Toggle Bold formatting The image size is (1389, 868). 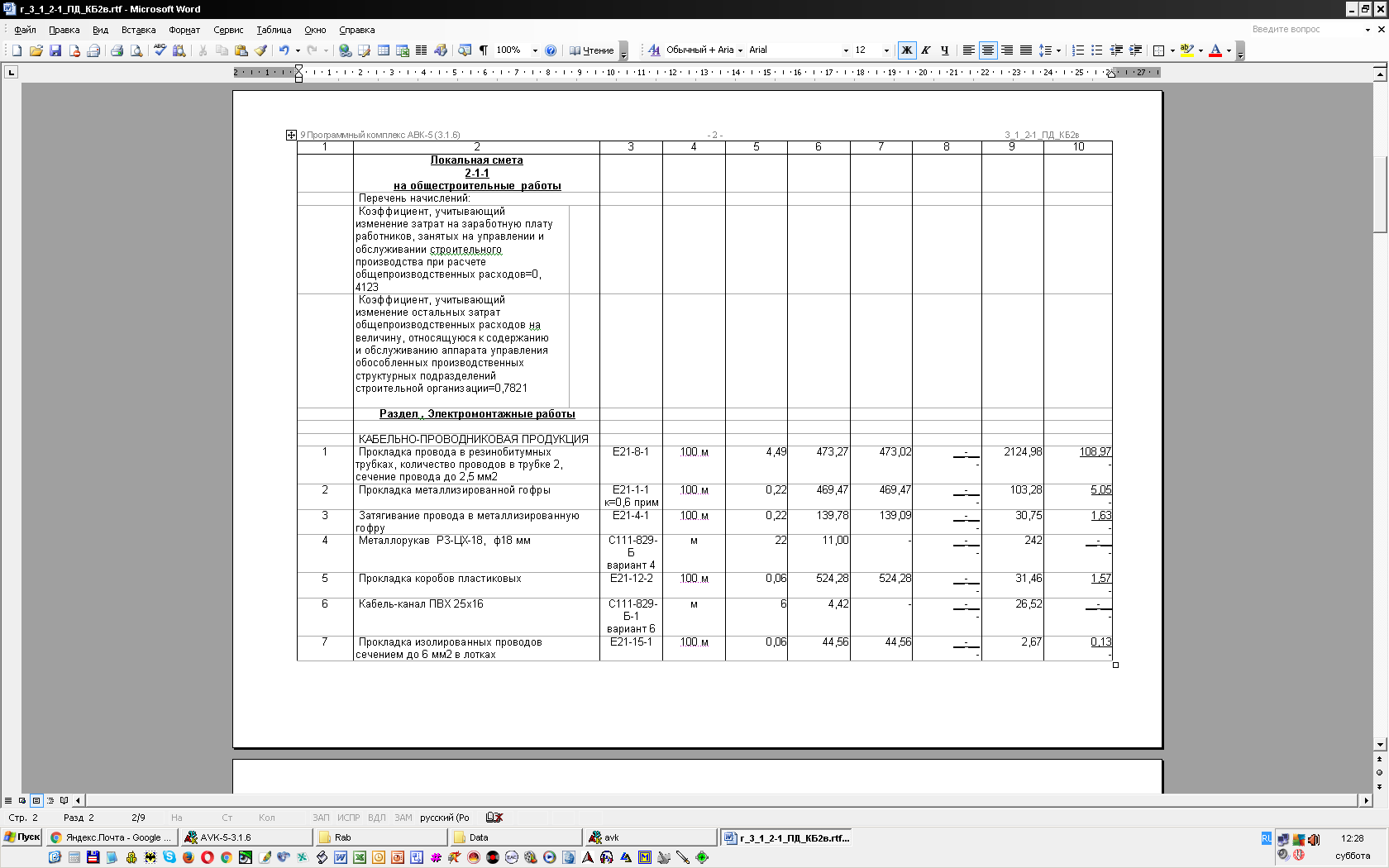tap(907, 50)
